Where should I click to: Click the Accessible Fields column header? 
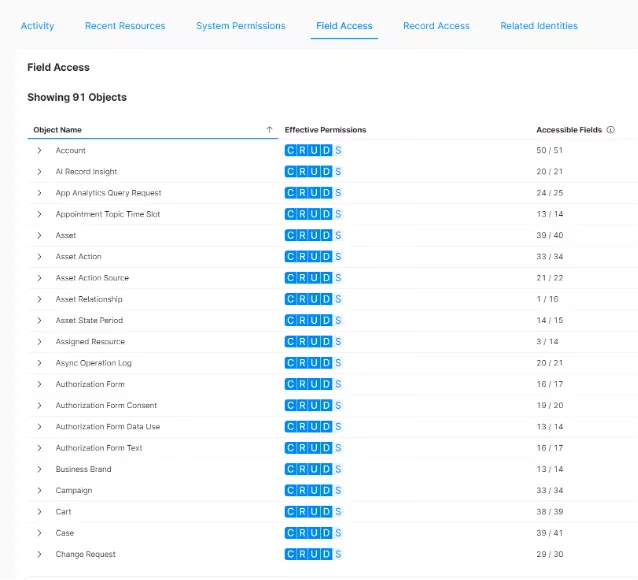tap(569, 130)
